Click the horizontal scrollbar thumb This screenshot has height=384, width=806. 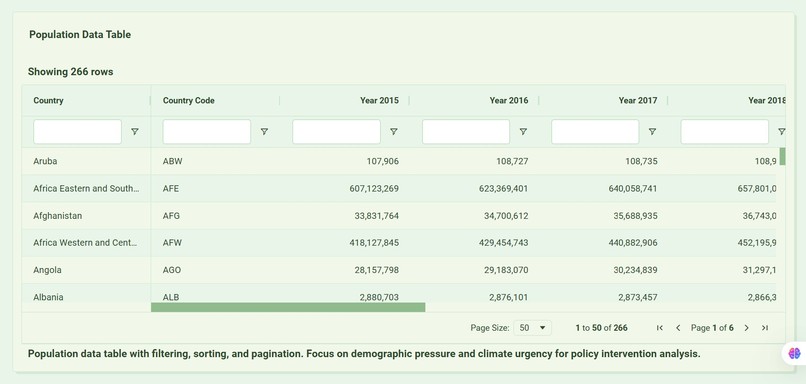click(x=288, y=307)
